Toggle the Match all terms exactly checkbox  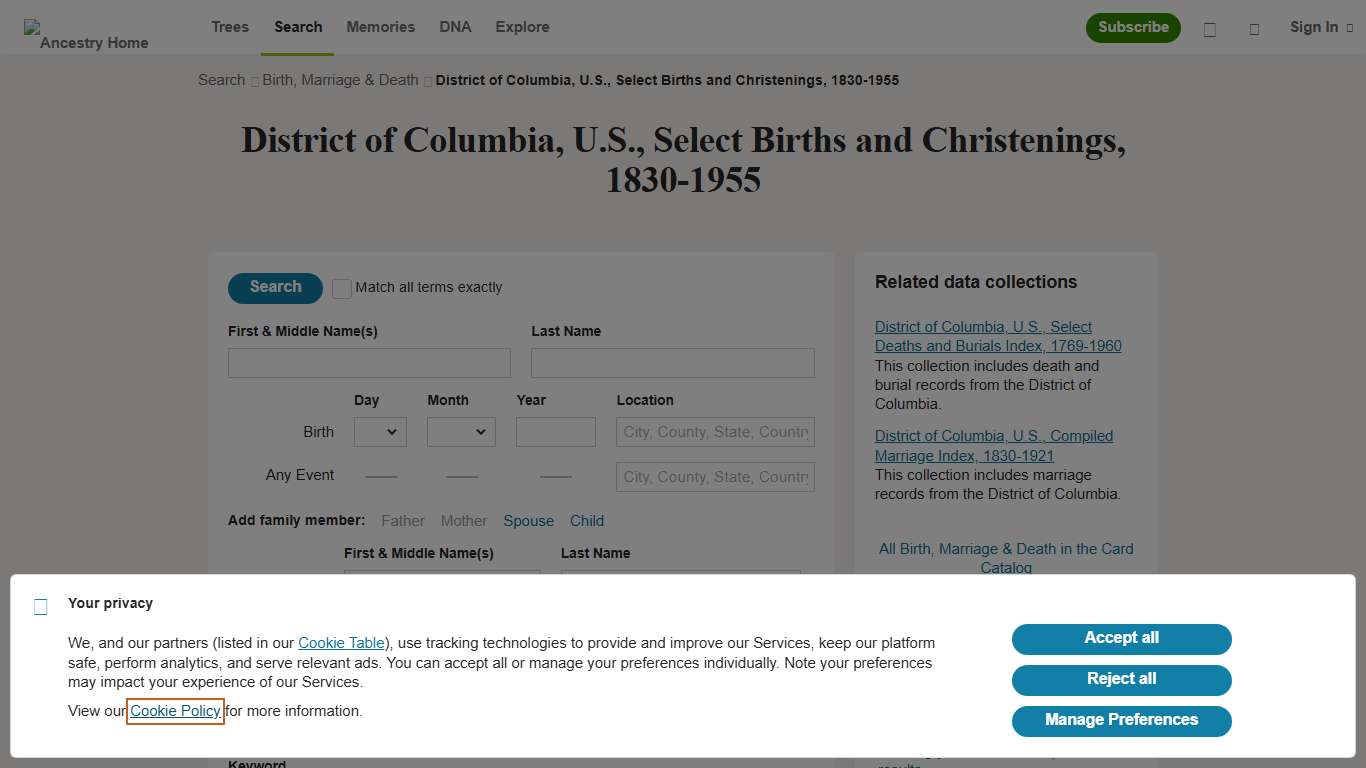point(341,288)
